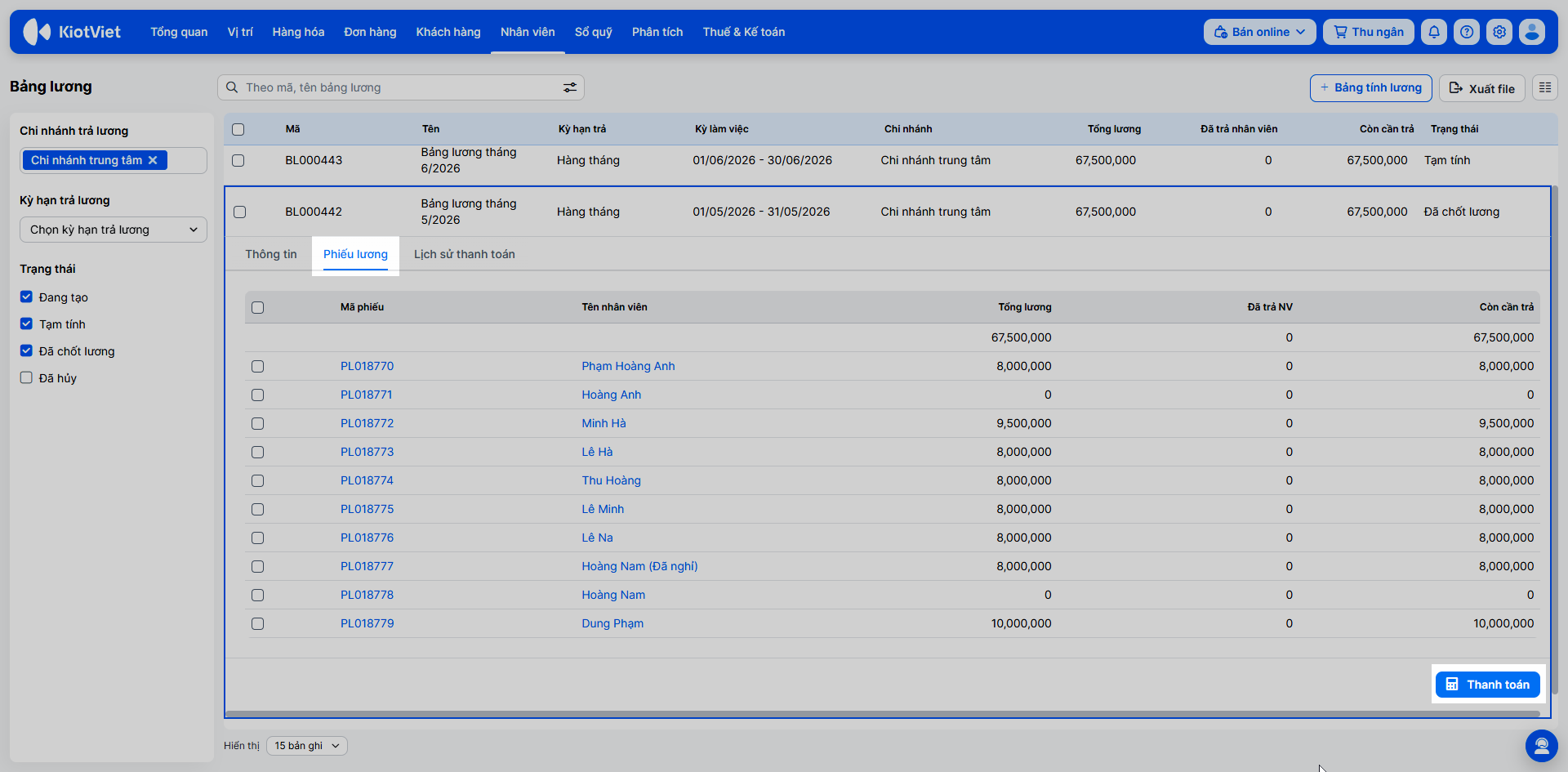Screen dimensions: 1568x772
Task: Click the KiotViet logo
Action: click(x=72, y=32)
